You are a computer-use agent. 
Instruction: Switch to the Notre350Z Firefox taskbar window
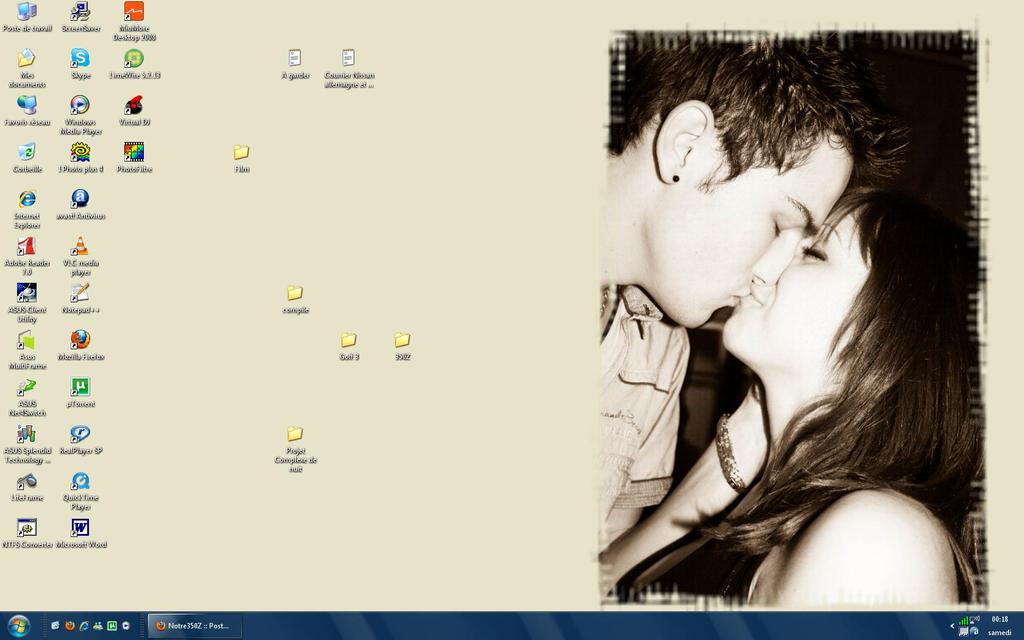pyautogui.click(x=194, y=626)
